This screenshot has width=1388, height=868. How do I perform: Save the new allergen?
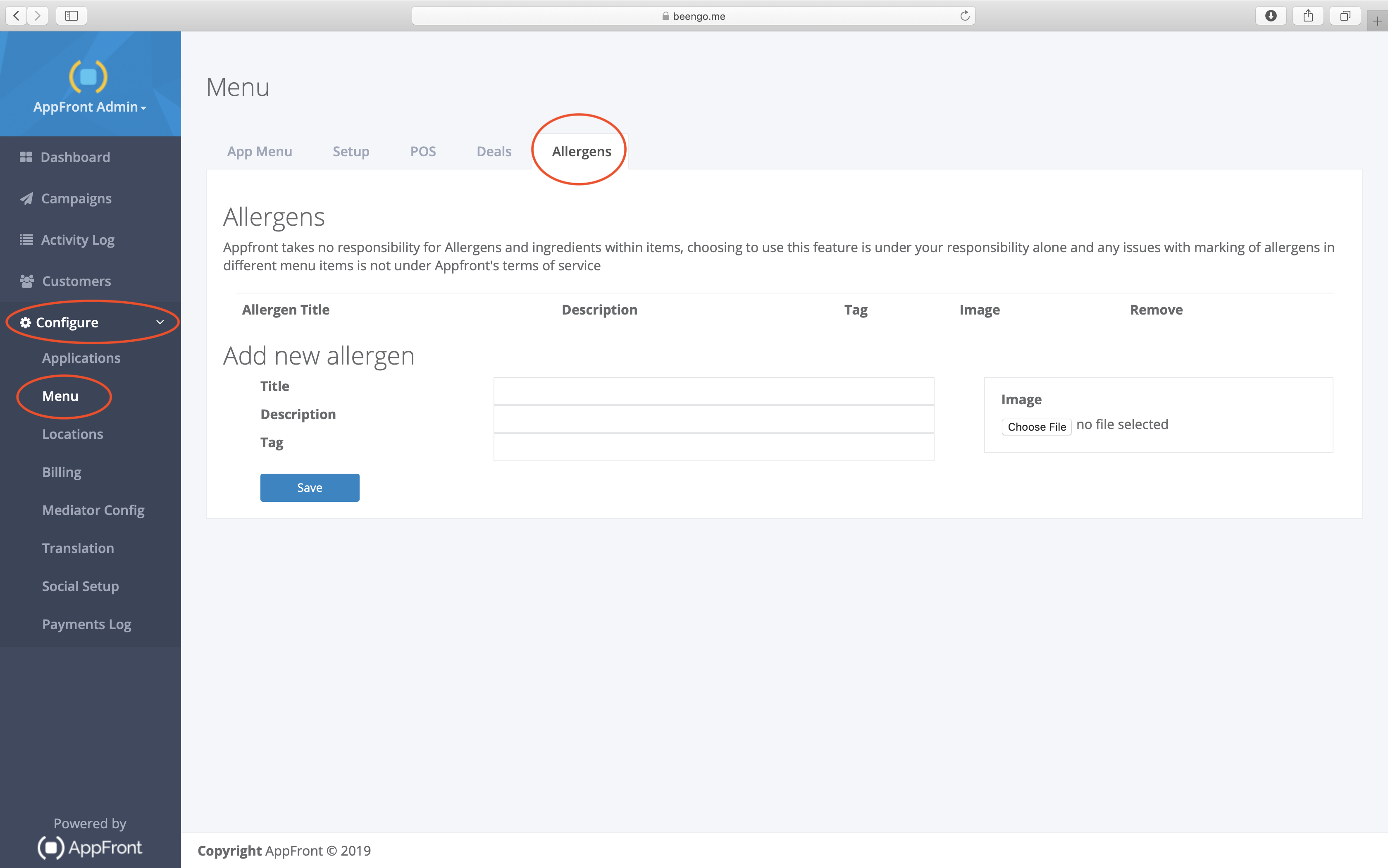(x=310, y=487)
